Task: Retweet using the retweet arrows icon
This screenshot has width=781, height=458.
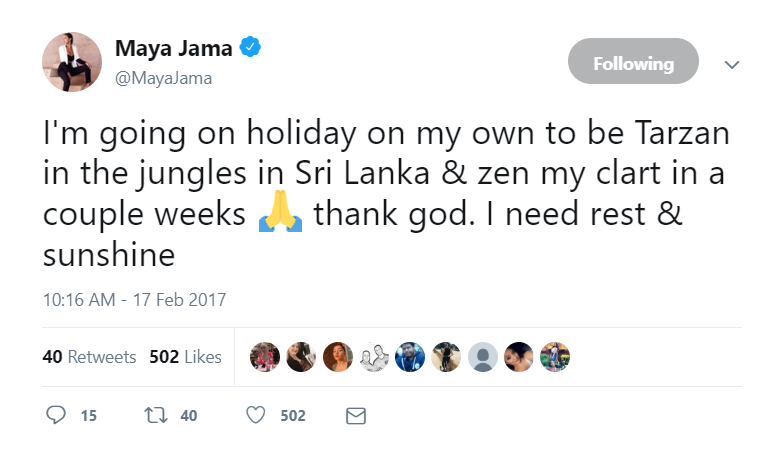Action: click(x=155, y=415)
